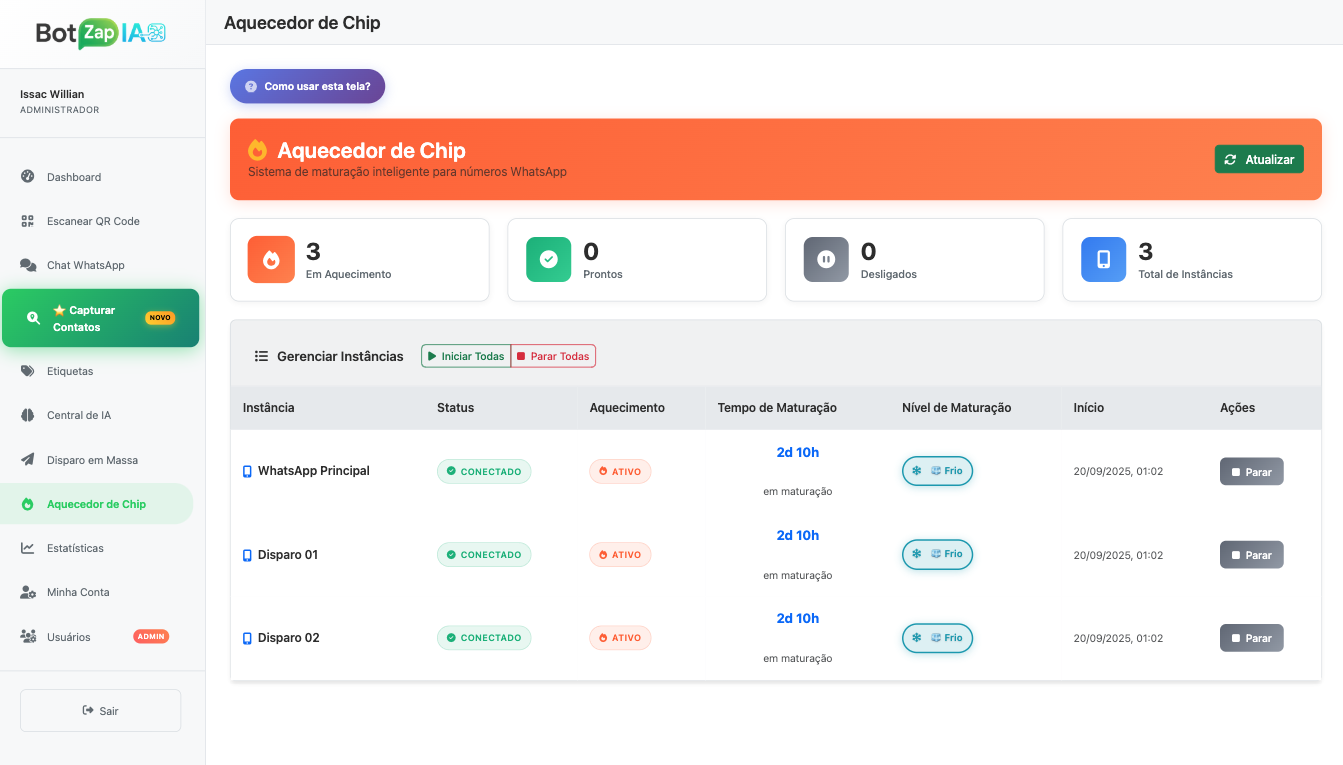Click Iniciar Todas to start all instances
Screen dimensions: 1343x765
(x=466, y=355)
